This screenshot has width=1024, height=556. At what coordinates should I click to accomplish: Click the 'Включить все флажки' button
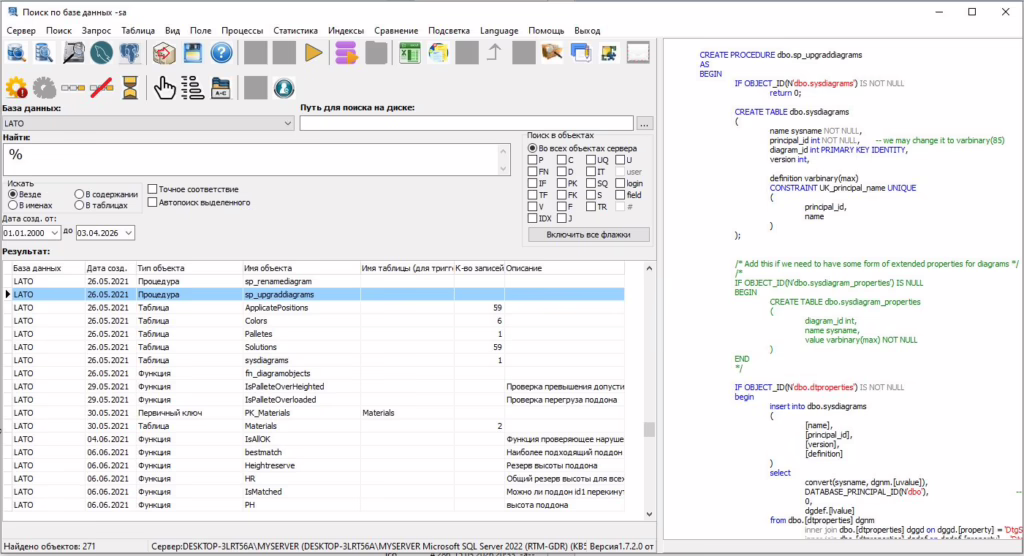click(x=588, y=235)
